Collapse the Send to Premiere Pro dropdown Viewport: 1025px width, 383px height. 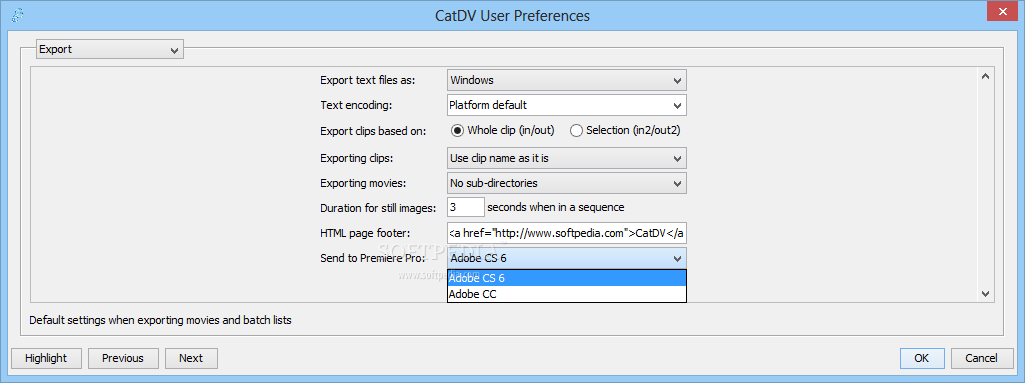[x=567, y=258]
